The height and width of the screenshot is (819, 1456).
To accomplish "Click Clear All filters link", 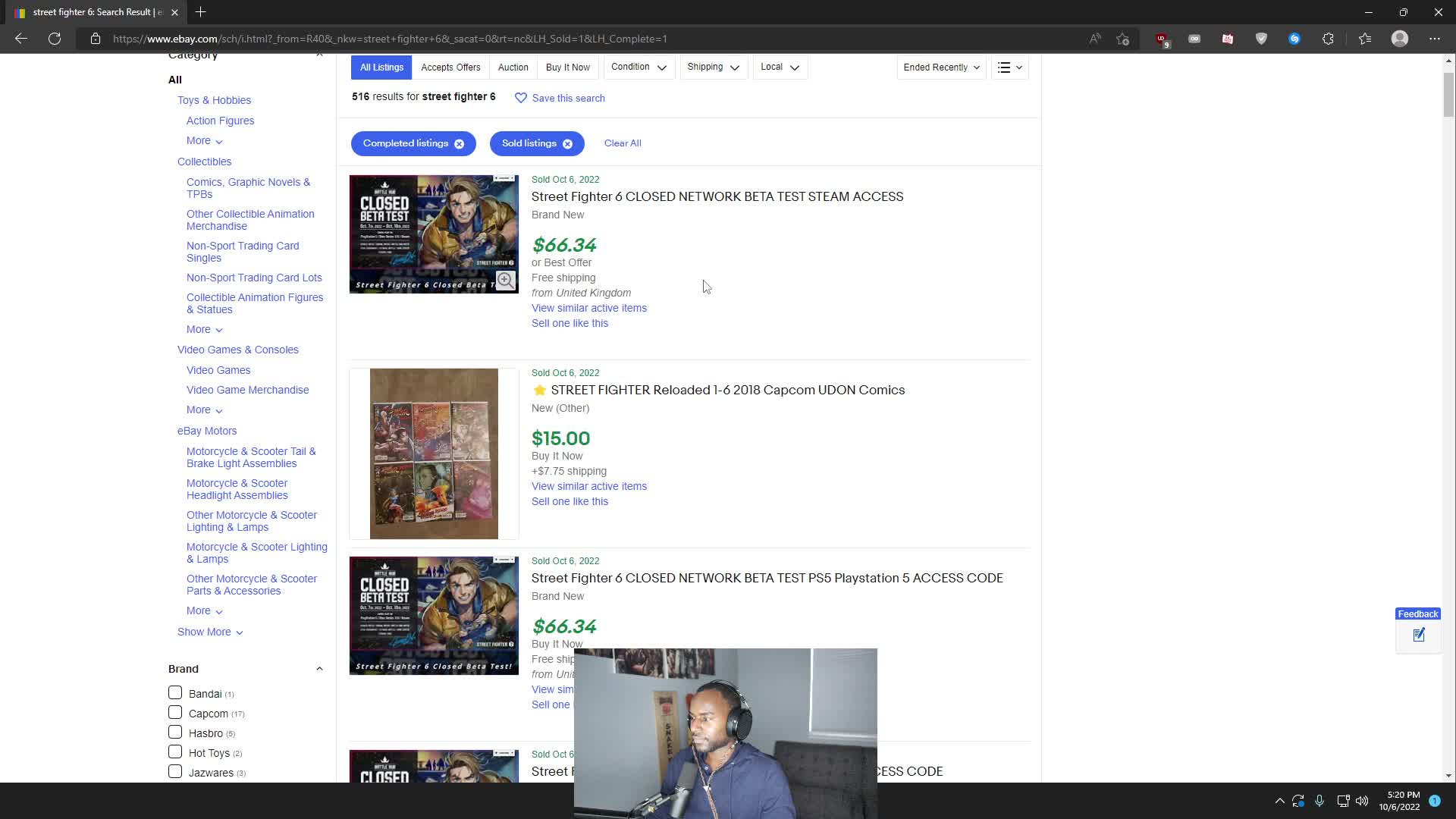I will tap(623, 143).
